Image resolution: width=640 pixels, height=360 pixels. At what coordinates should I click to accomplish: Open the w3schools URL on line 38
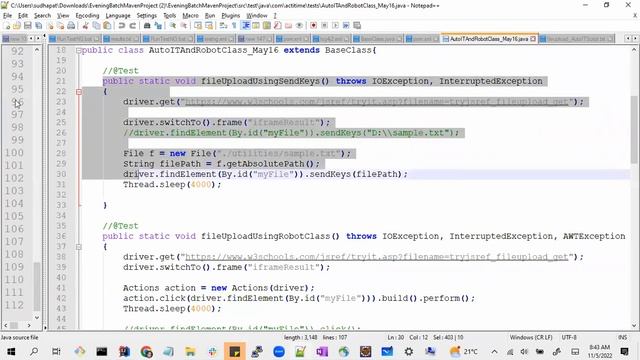[x=376, y=257]
